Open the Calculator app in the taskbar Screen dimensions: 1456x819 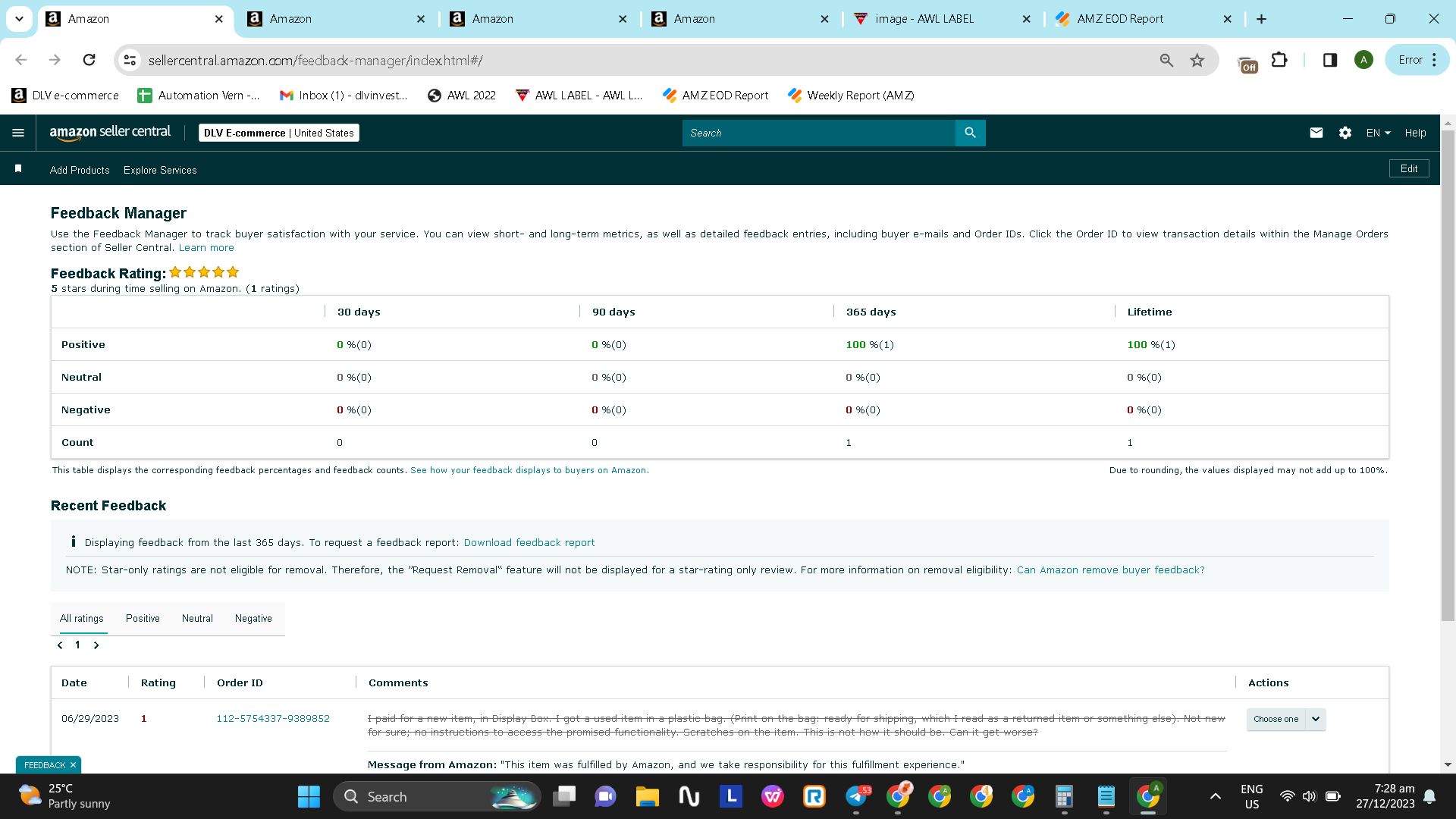pyautogui.click(x=1064, y=796)
